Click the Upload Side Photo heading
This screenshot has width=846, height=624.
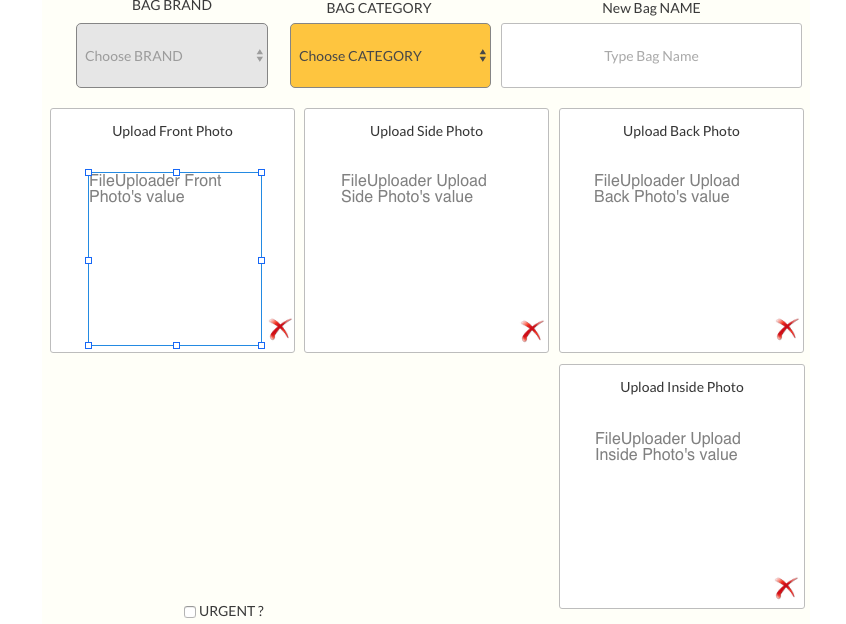click(426, 131)
